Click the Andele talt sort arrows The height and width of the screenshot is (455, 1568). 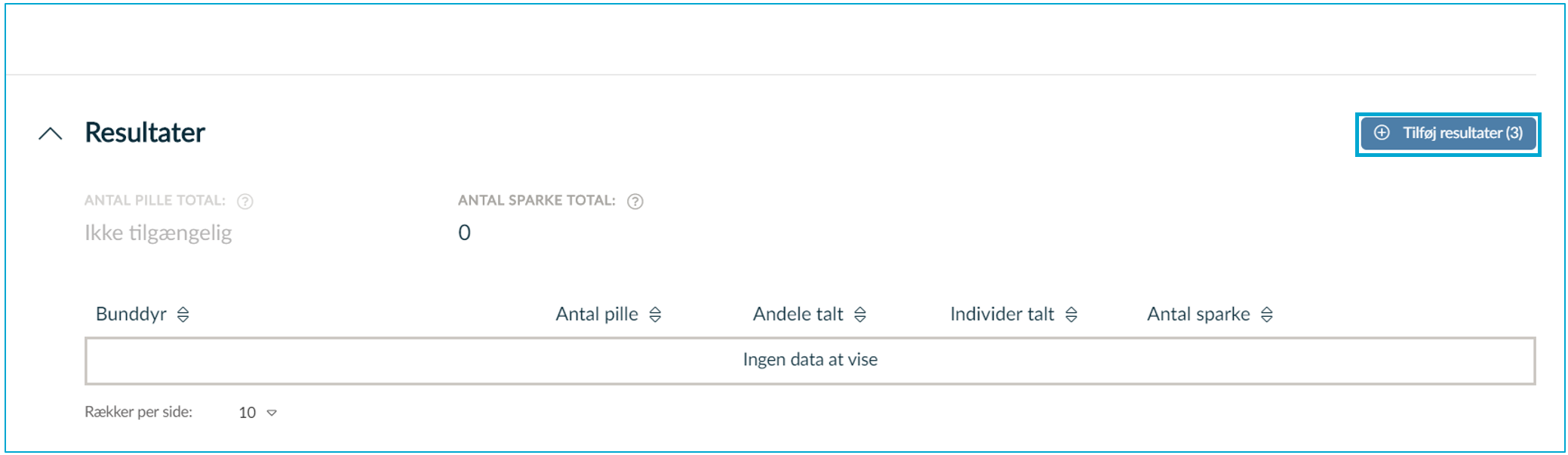tap(860, 315)
